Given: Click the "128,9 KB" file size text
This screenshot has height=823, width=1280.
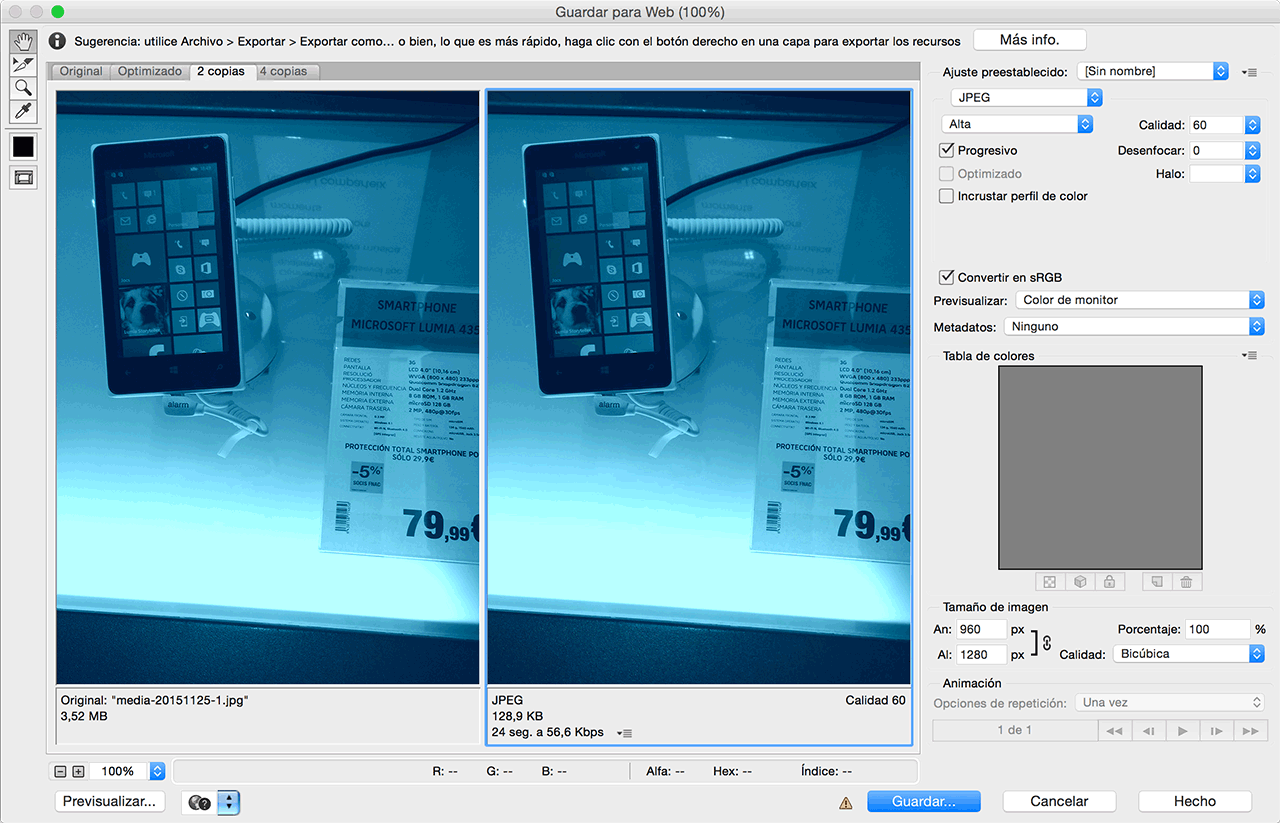Looking at the screenshot, I should 518,716.
